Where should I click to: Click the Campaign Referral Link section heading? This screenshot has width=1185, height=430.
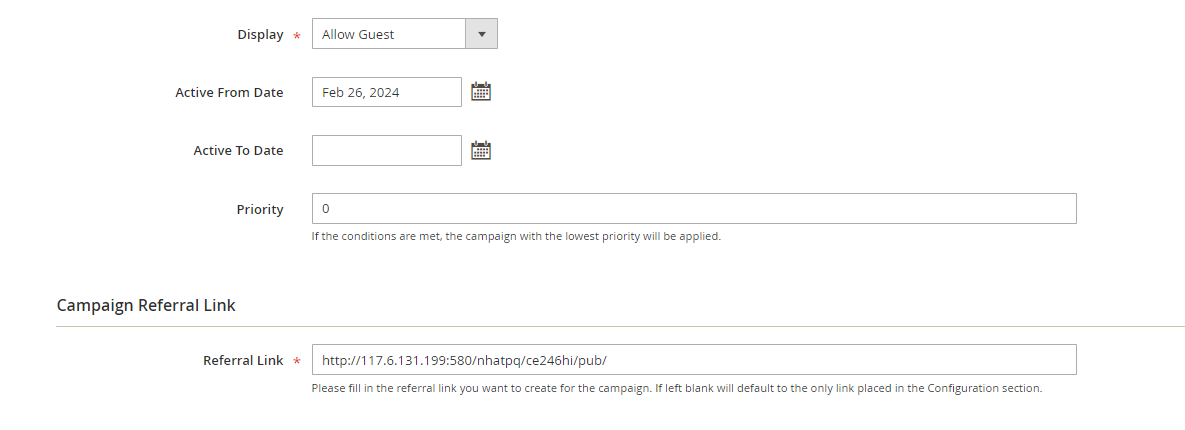point(146,305)
